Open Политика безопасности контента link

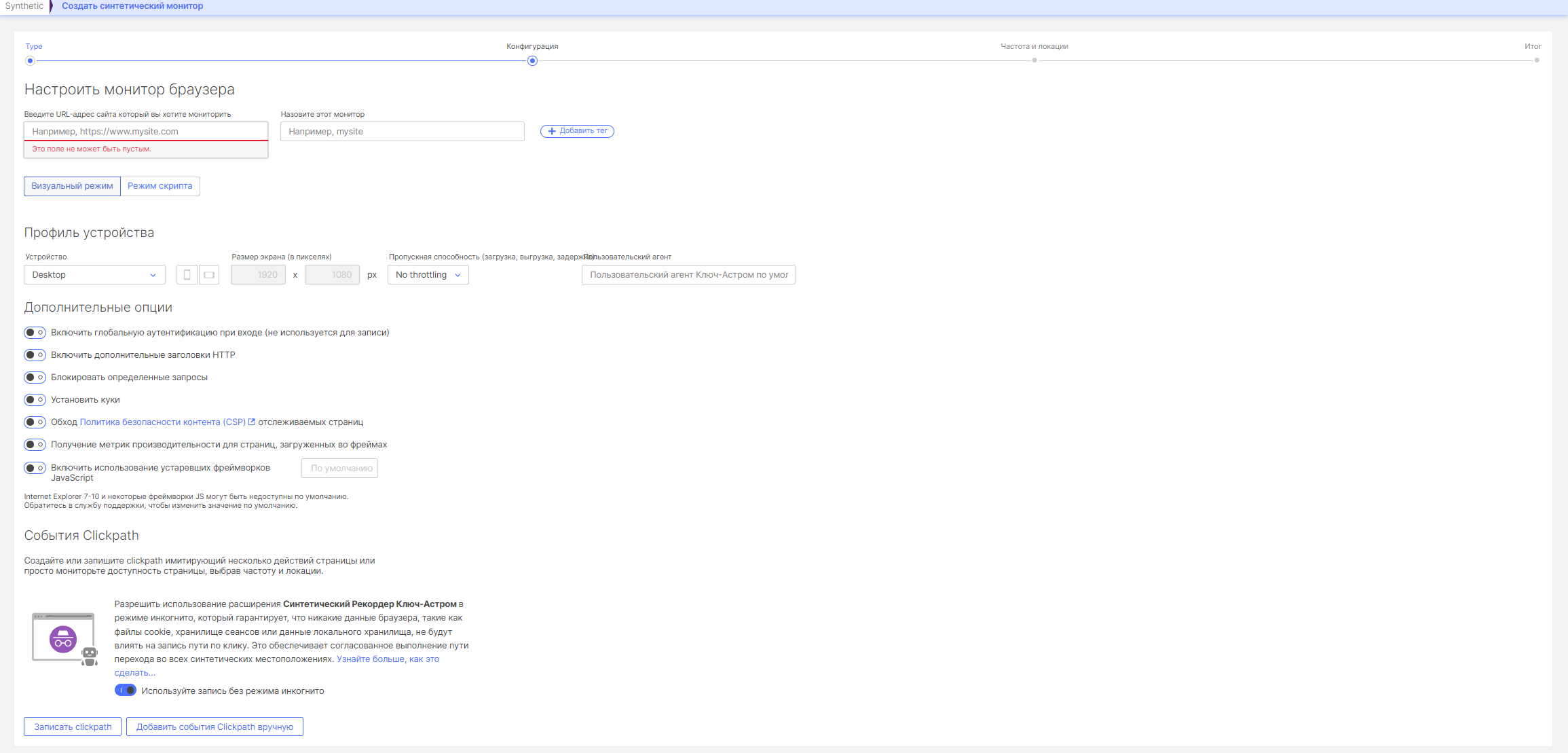[x=162, y=422]
